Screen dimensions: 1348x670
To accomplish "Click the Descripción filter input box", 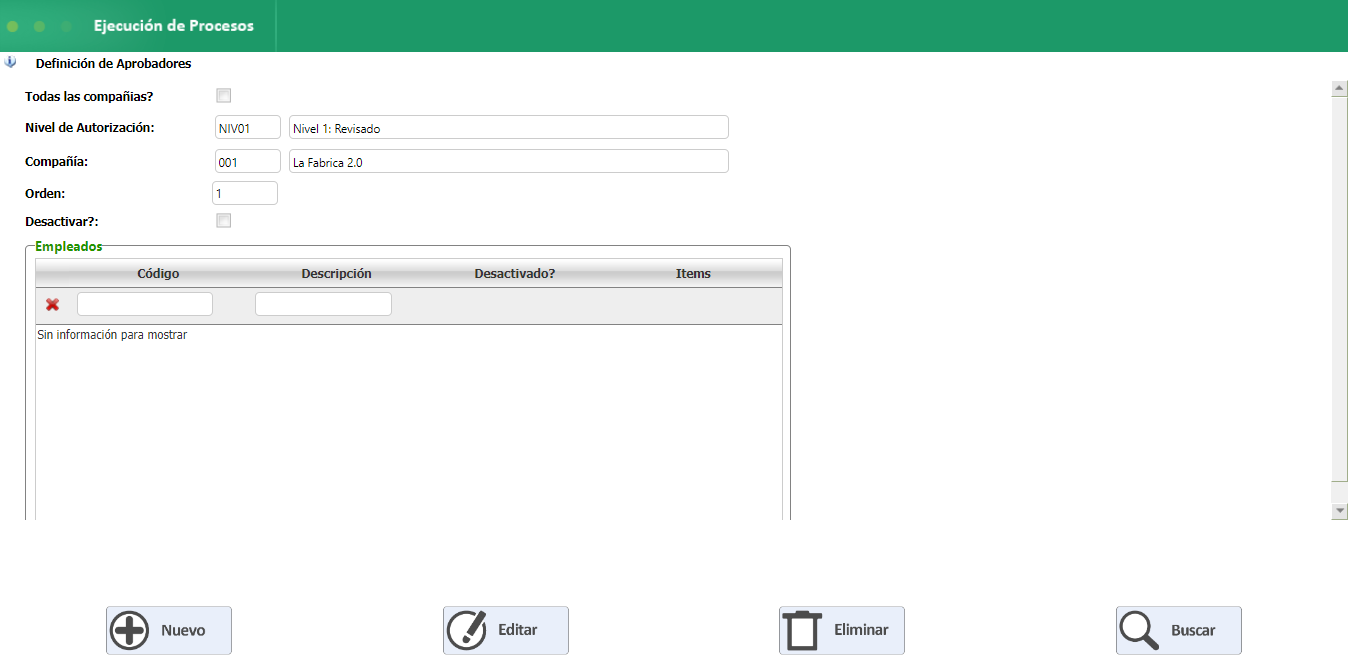I will pos(323,304).
